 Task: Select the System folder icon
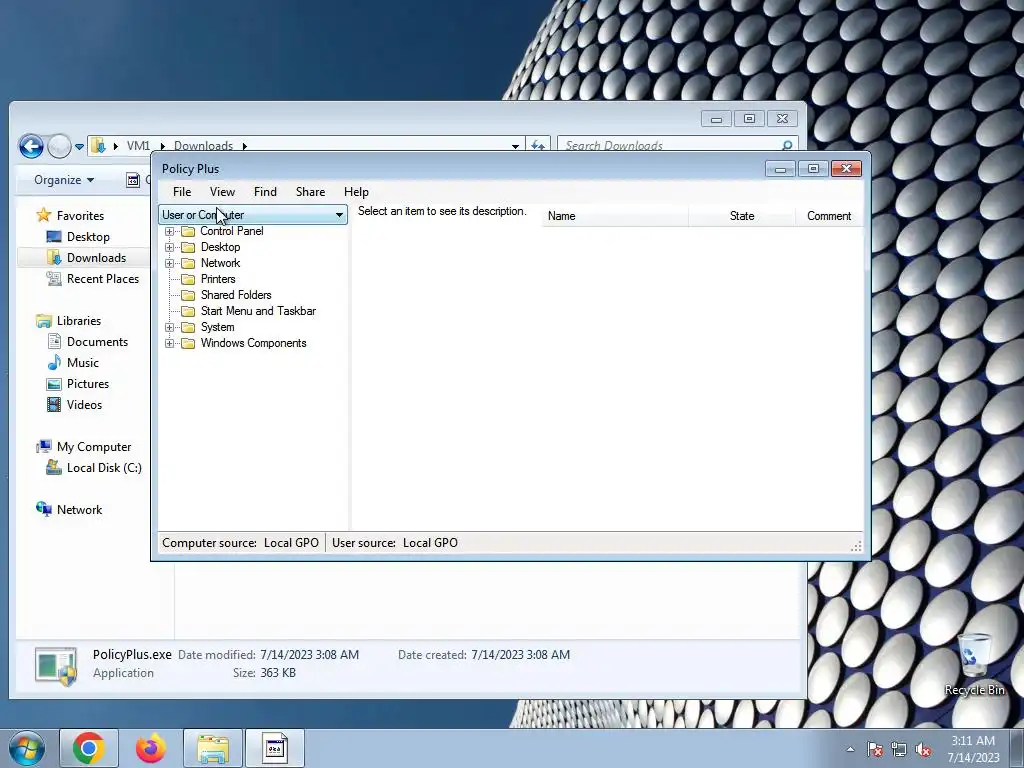188,327
